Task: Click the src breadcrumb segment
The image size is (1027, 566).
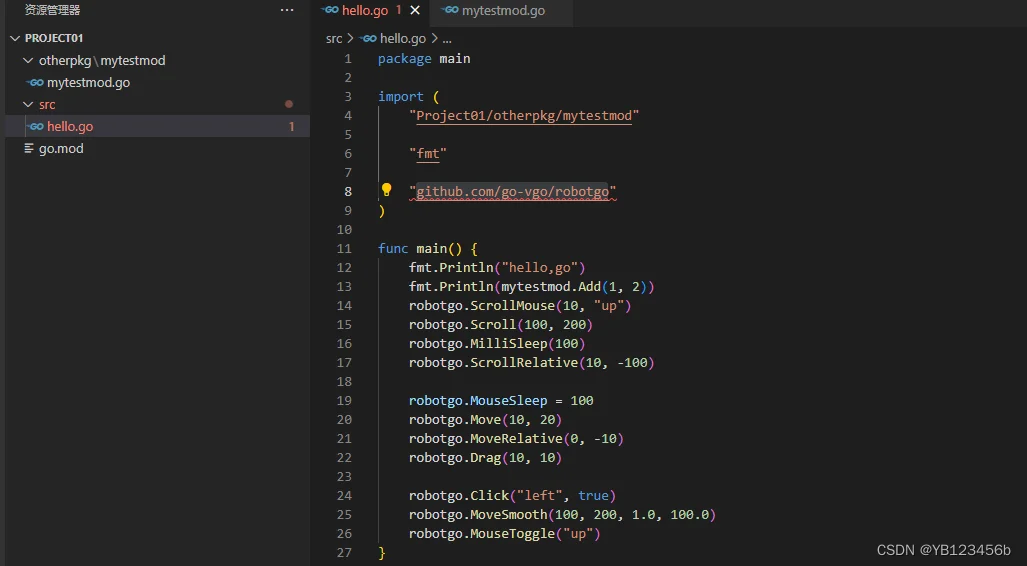Action: point(333,39)
